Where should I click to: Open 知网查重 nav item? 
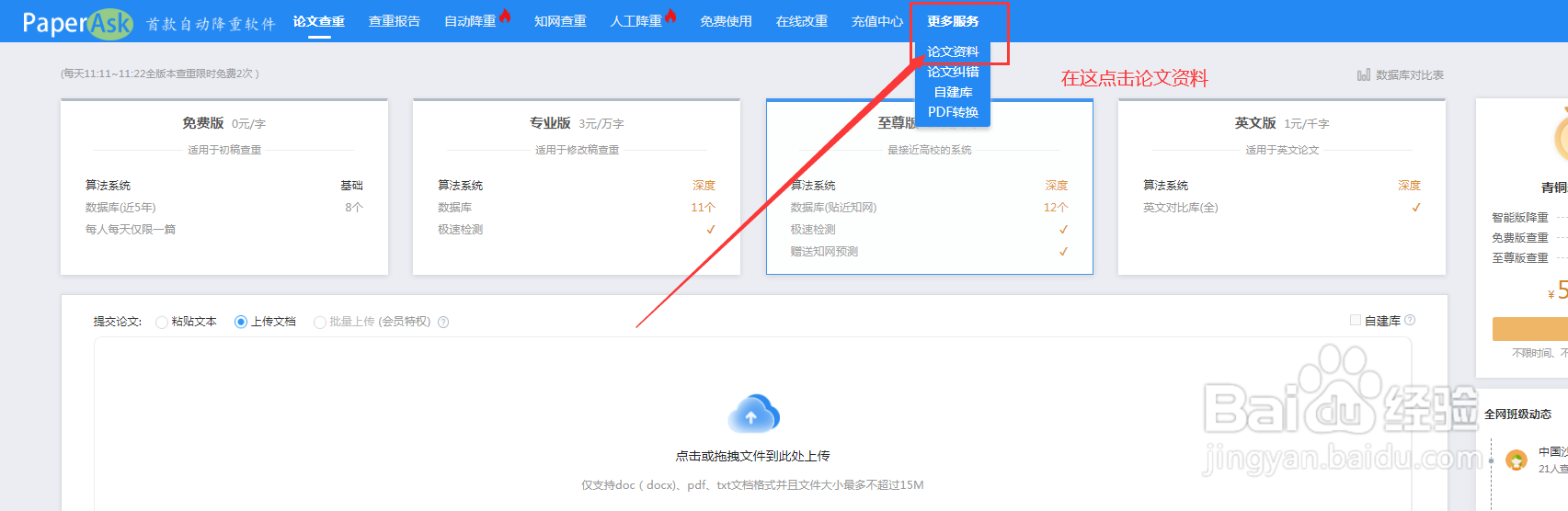tap(560, 21)
